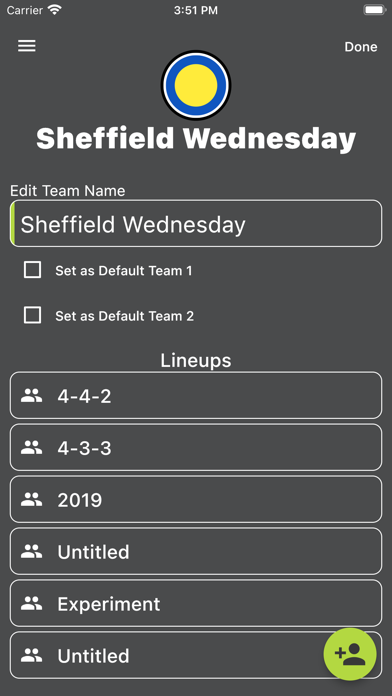The image size is (392, 696).
Task: Open the 2019 lineup
Action: (196, 499)
